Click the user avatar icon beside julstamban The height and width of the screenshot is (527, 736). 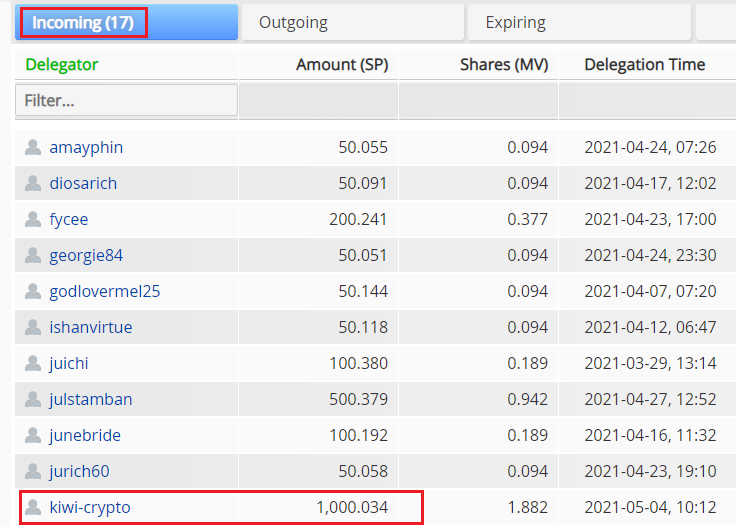click(x=33, y=399)
